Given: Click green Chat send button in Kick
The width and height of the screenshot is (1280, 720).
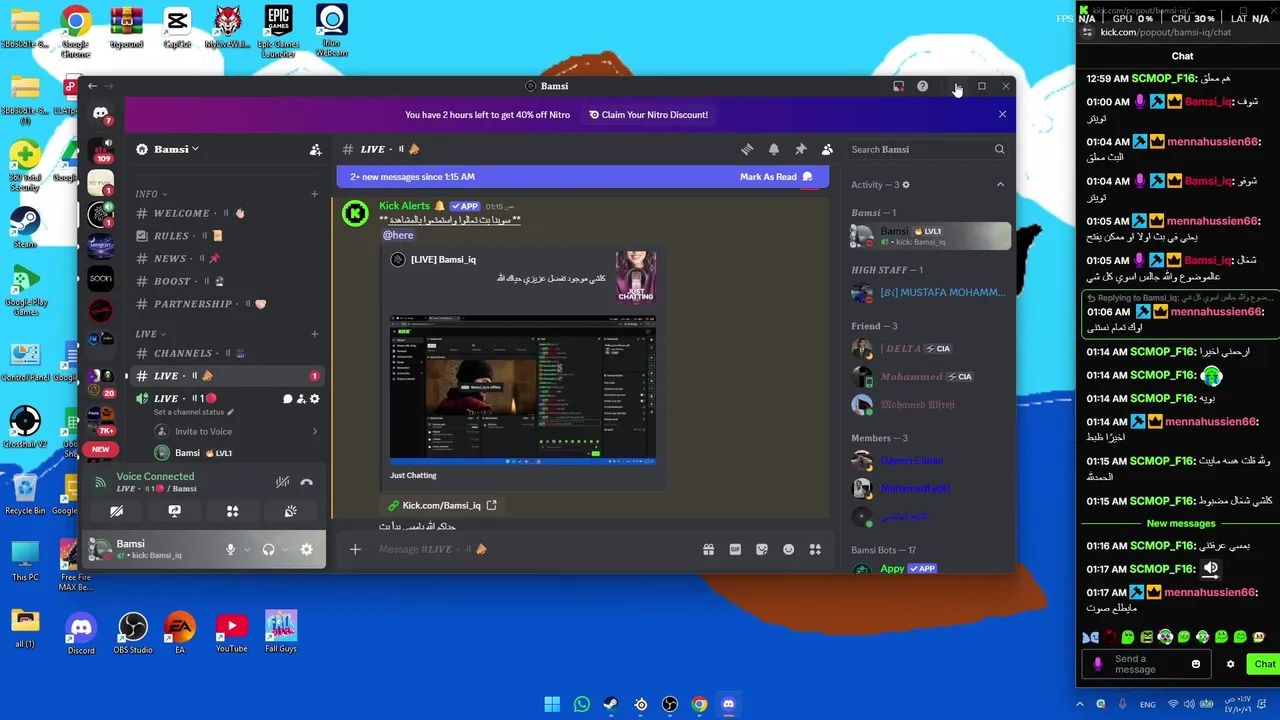Looking at the screenshot, I should click(x=1264, y=664).
